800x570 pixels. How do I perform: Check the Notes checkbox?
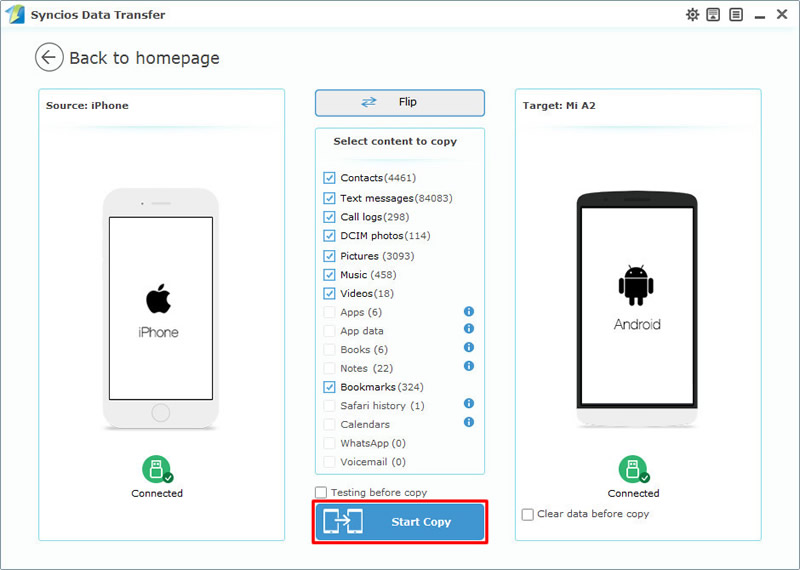pyautogui.click(x=329, y=368)
